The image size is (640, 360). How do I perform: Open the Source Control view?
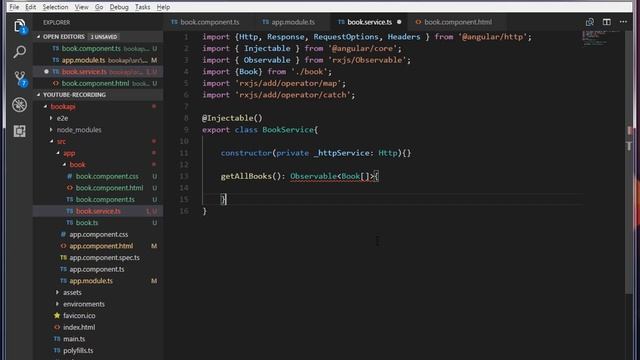[20, 78]
